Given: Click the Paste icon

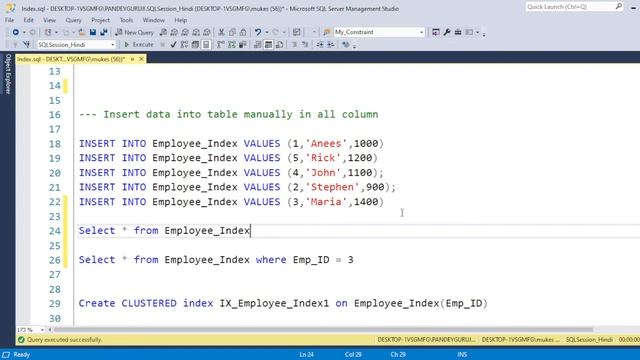Looking at the screenshot, I should (243, 32).
